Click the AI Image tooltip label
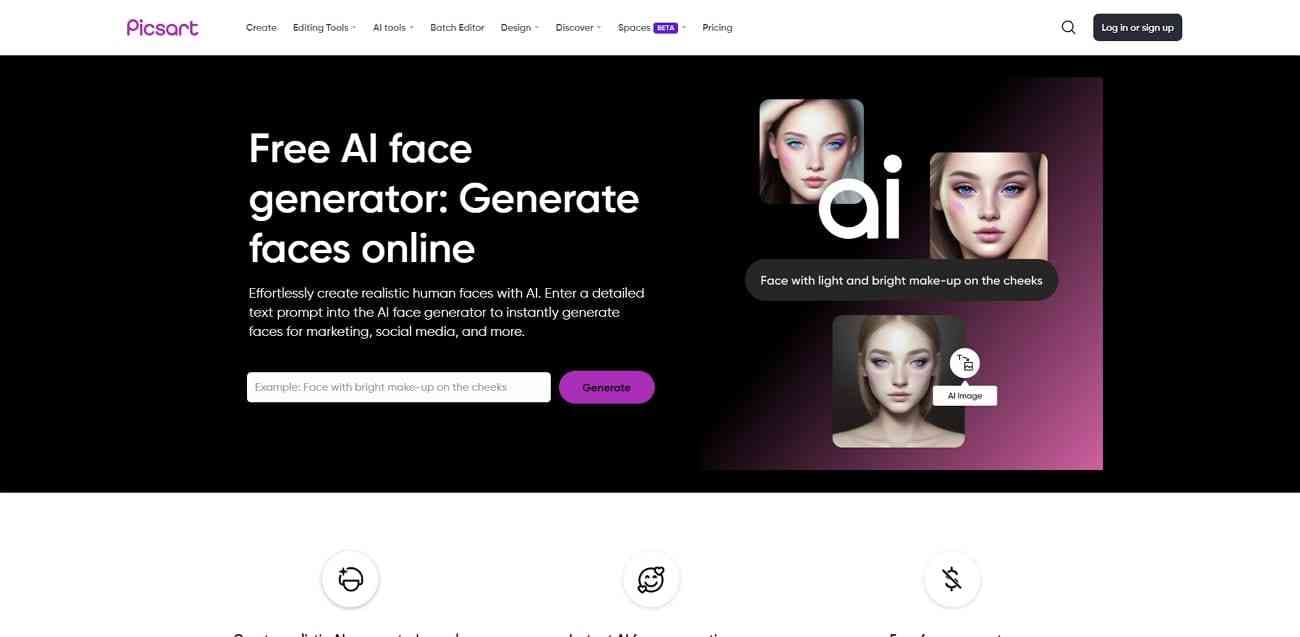The width and height of the screenshot is (1300, 637). [x=965, y=396]
